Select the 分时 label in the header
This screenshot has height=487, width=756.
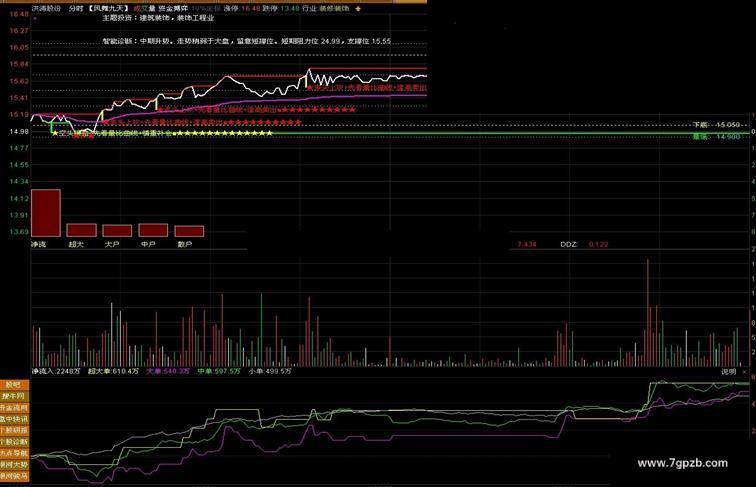pyautogui.click(x=76, y=9)
